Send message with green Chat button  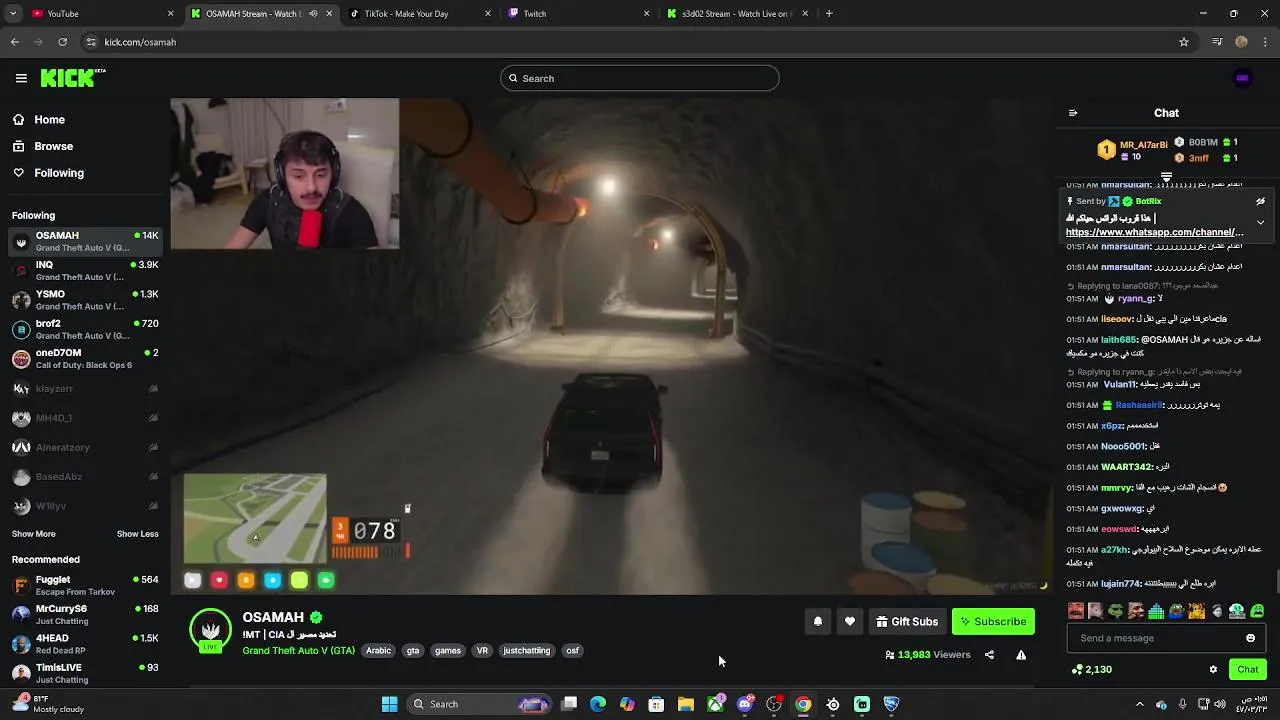[1247, 669]
